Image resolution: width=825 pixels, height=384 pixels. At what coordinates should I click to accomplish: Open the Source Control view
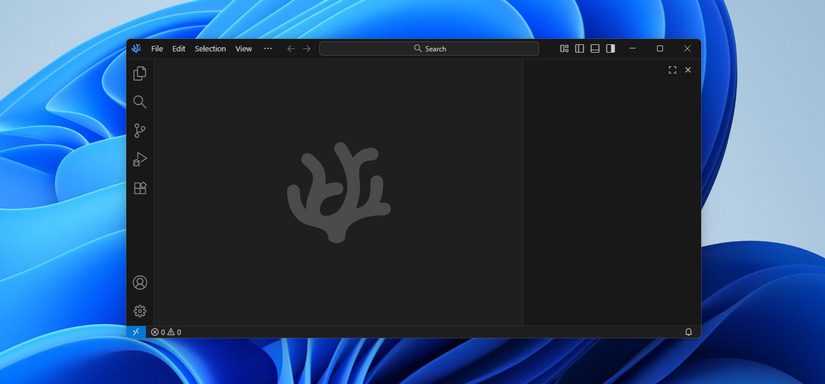(139, 130)
